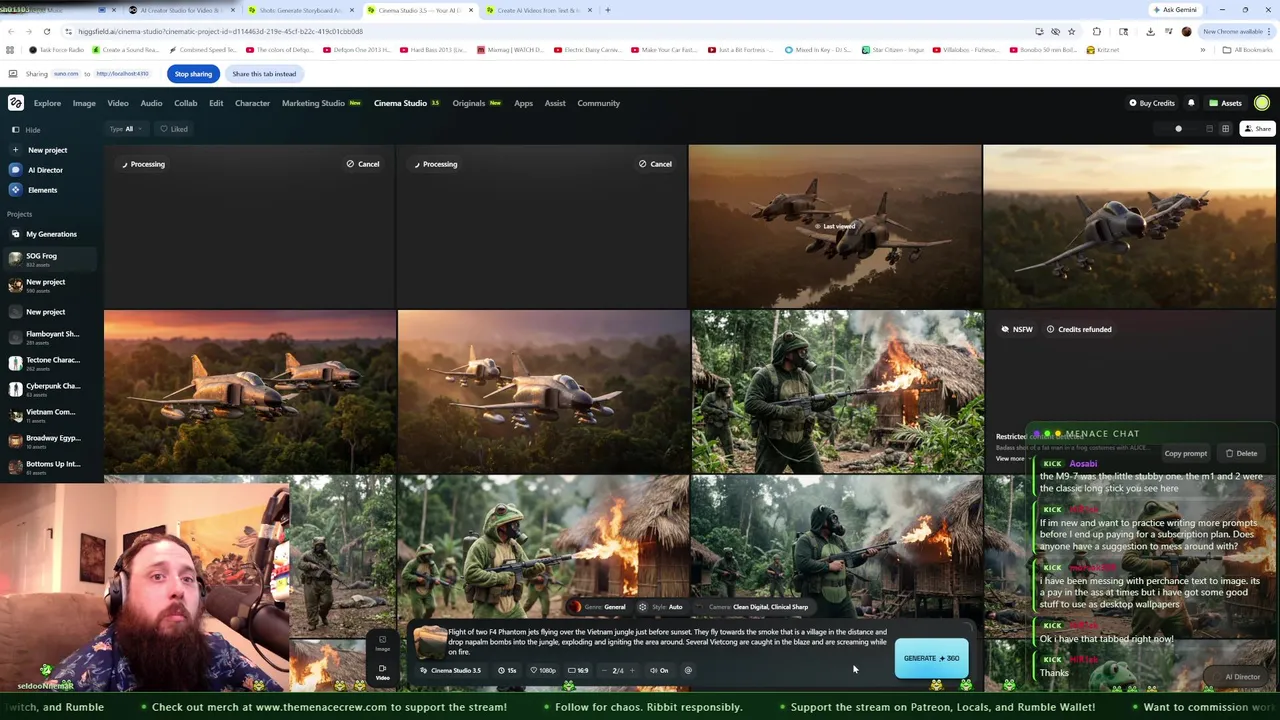Click the GENERATE button

[x=932, y=658]
